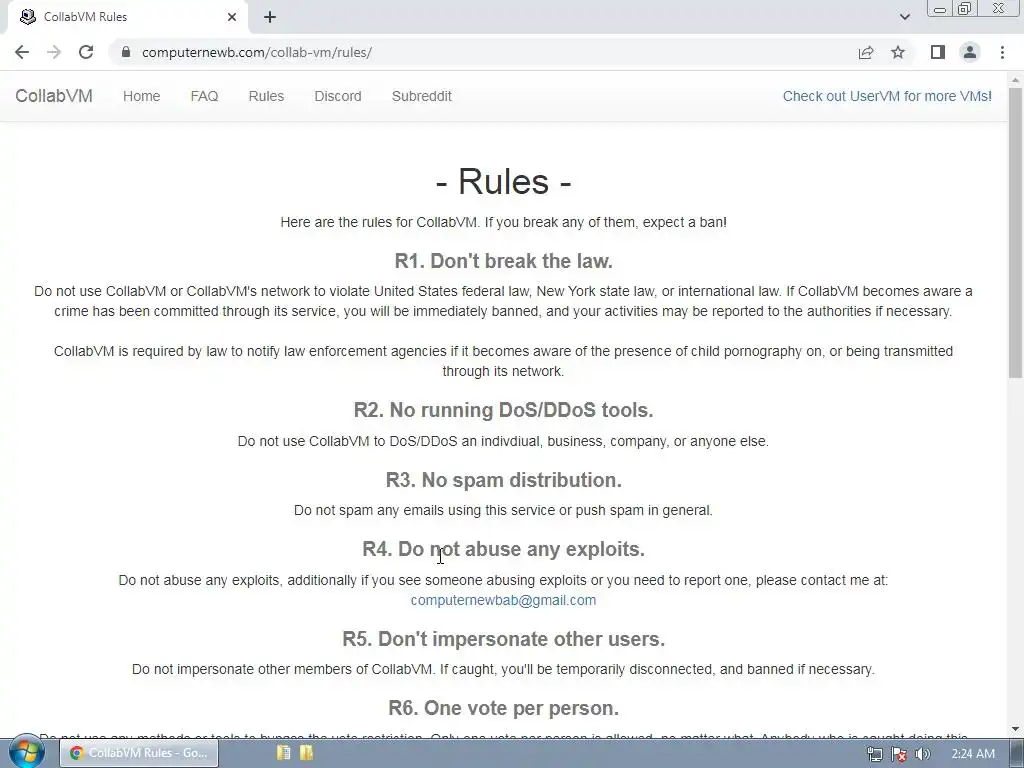
Task: Click computernewbab@gmail.com email link
Action: tap(503, 600)
